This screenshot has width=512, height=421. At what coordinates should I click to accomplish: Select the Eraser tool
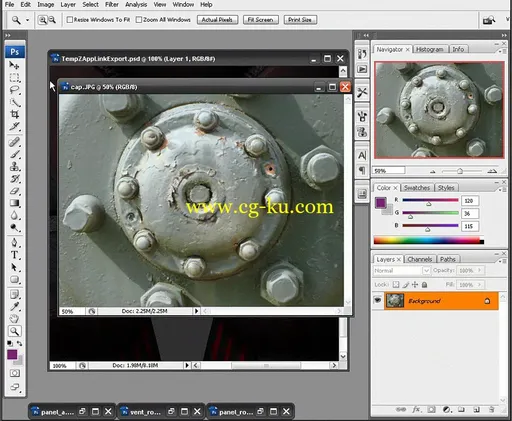(14, 191)
